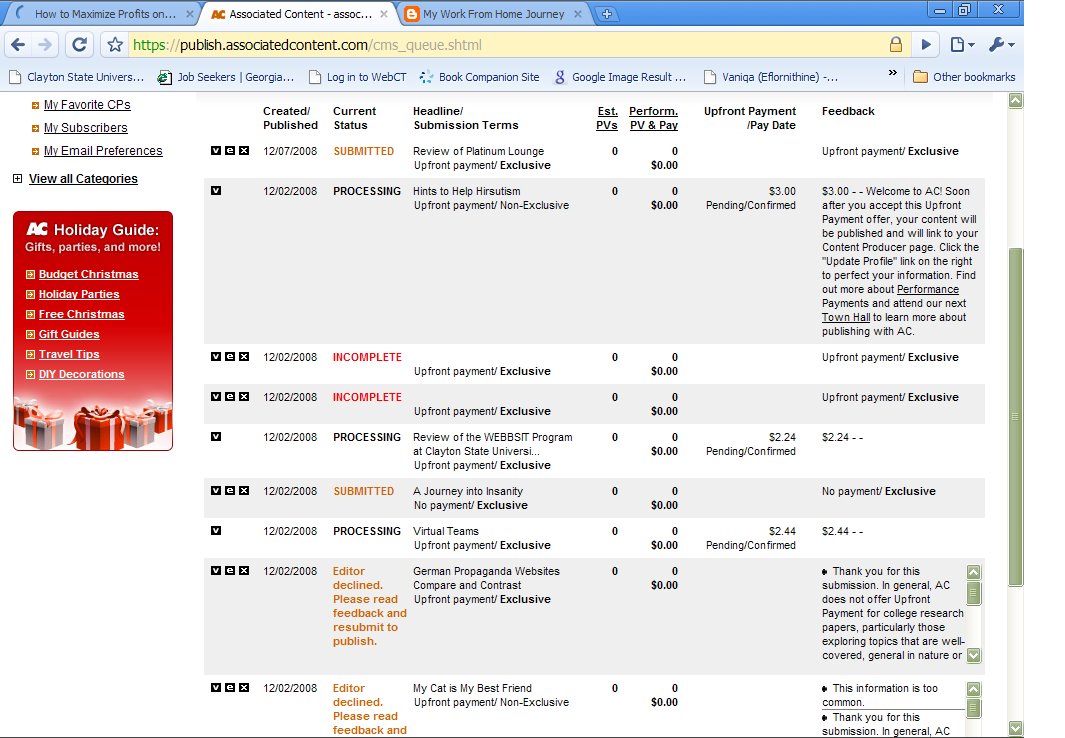Open the My Email Preferences link

103,151
